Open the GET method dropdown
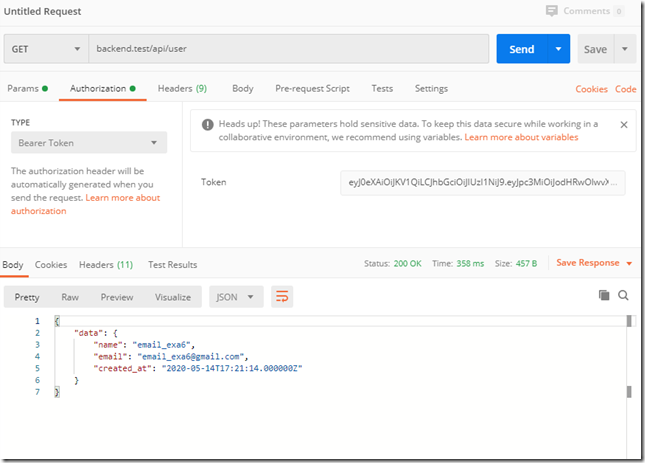Screen dimensions: 645x463 (46, 49)
